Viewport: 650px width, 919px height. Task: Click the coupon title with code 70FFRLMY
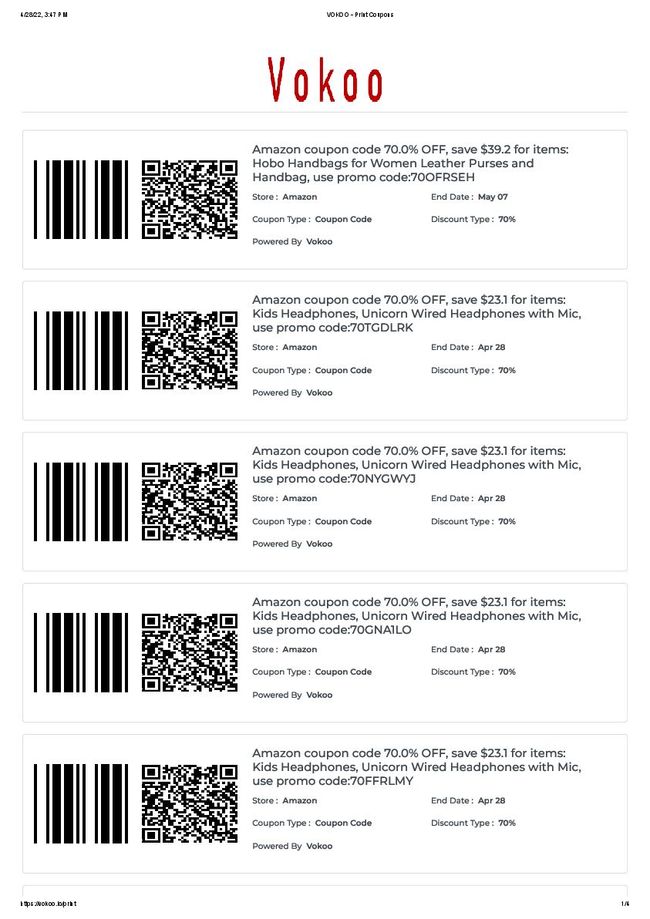click(x=416, y=767)
